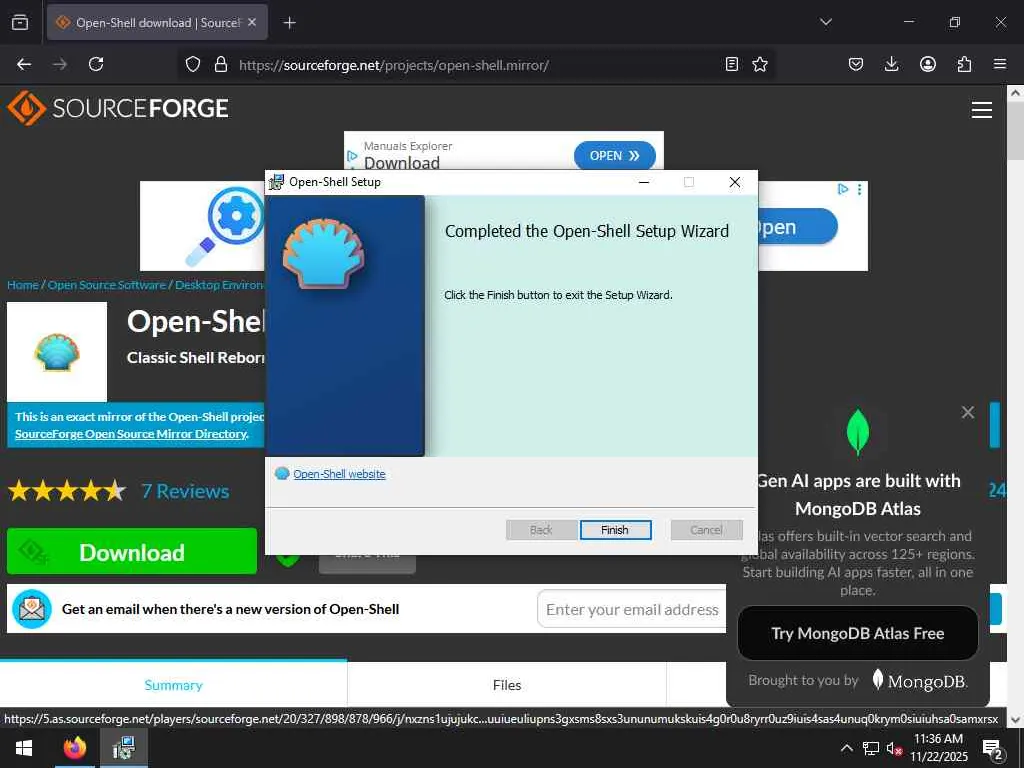
Task: Show hidden system tray icons
Action: [x=846, y=748]
